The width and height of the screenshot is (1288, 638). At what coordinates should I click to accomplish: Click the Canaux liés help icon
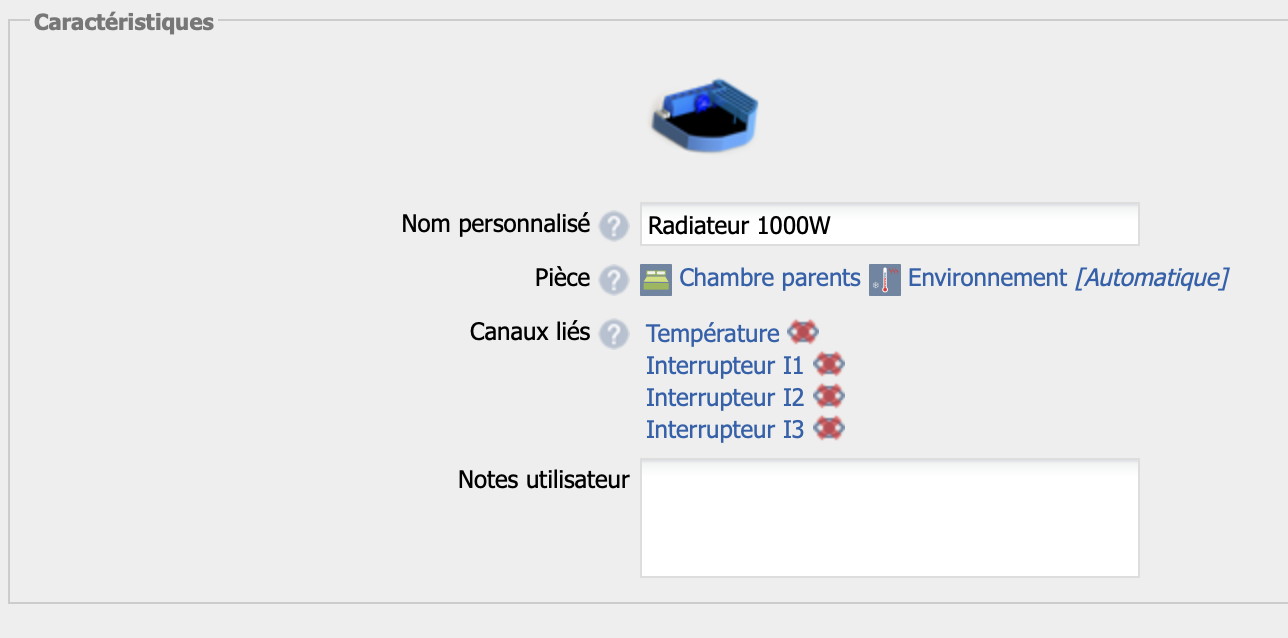click(613, 334)
